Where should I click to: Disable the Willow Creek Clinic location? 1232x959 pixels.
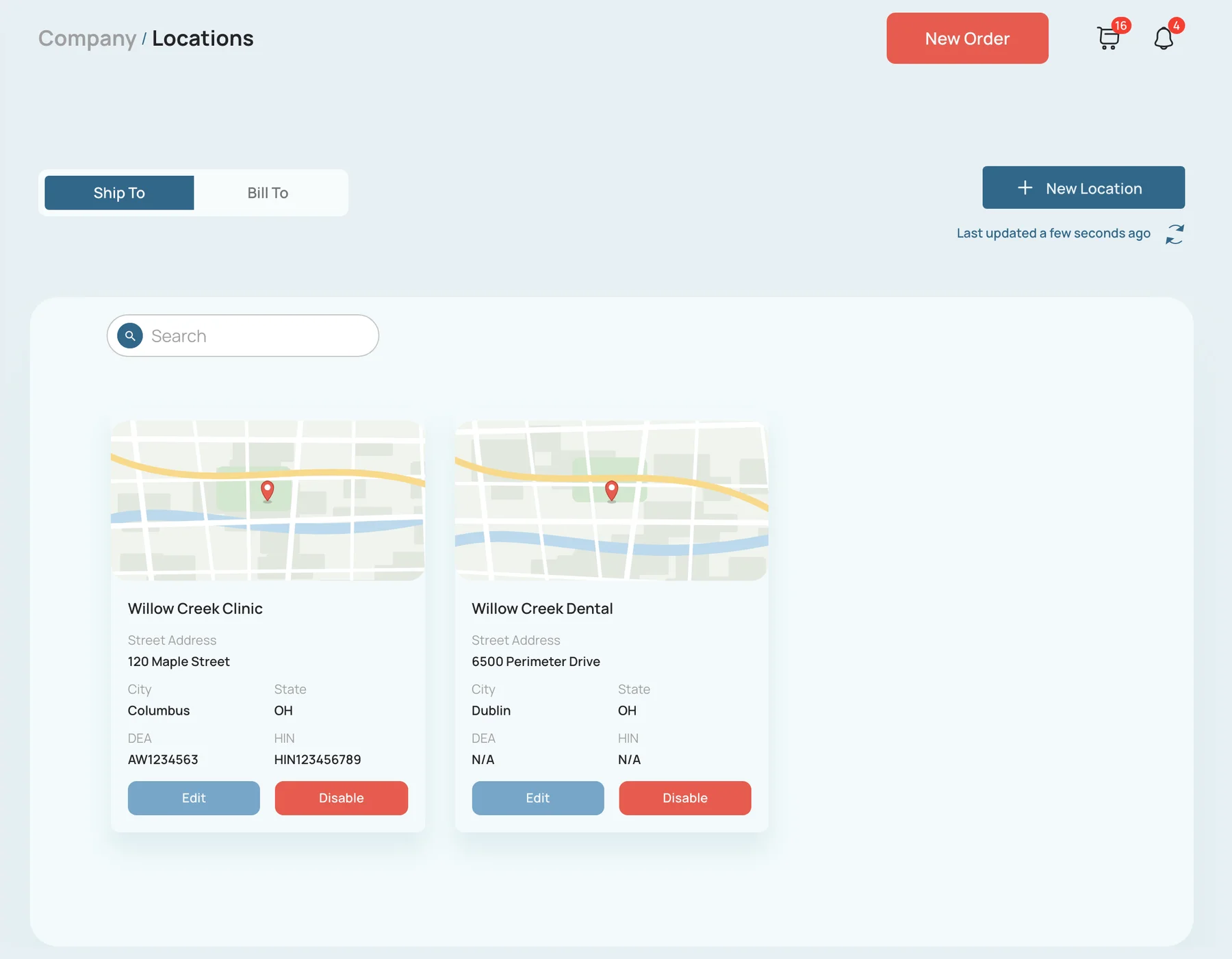(x=342, y=798)
